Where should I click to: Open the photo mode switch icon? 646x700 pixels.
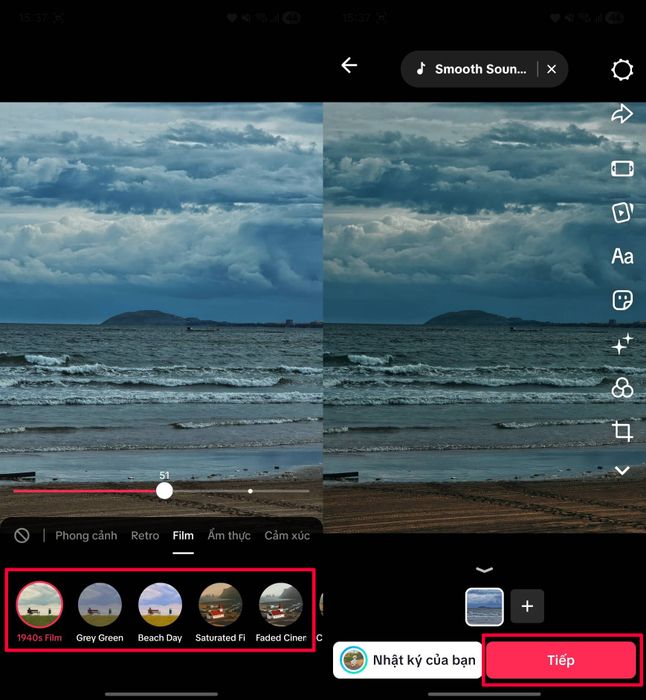(622, 169)
